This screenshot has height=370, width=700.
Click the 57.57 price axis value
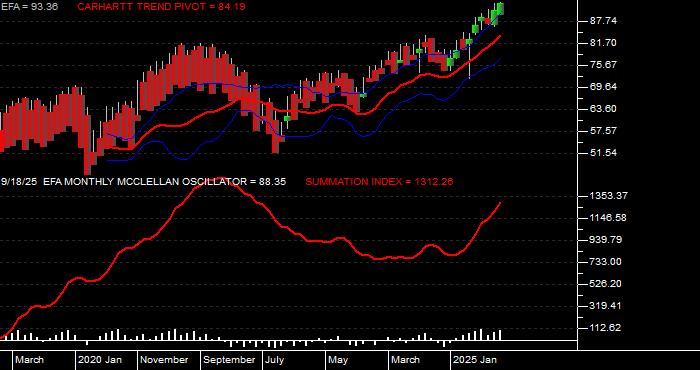[603, 131]
